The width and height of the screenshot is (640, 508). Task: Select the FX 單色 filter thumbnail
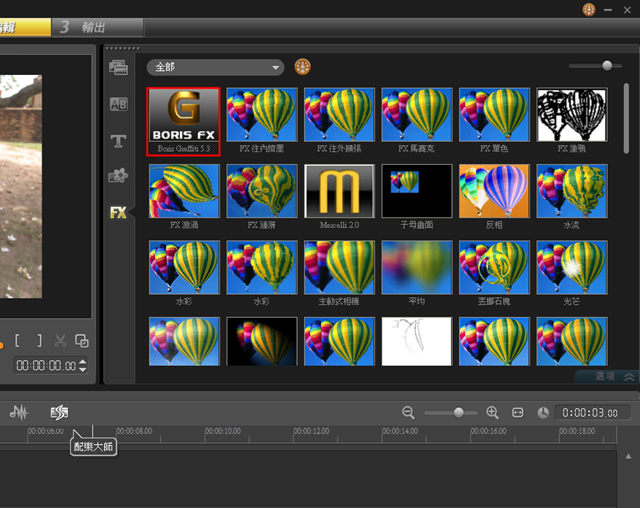click(494, 115)
